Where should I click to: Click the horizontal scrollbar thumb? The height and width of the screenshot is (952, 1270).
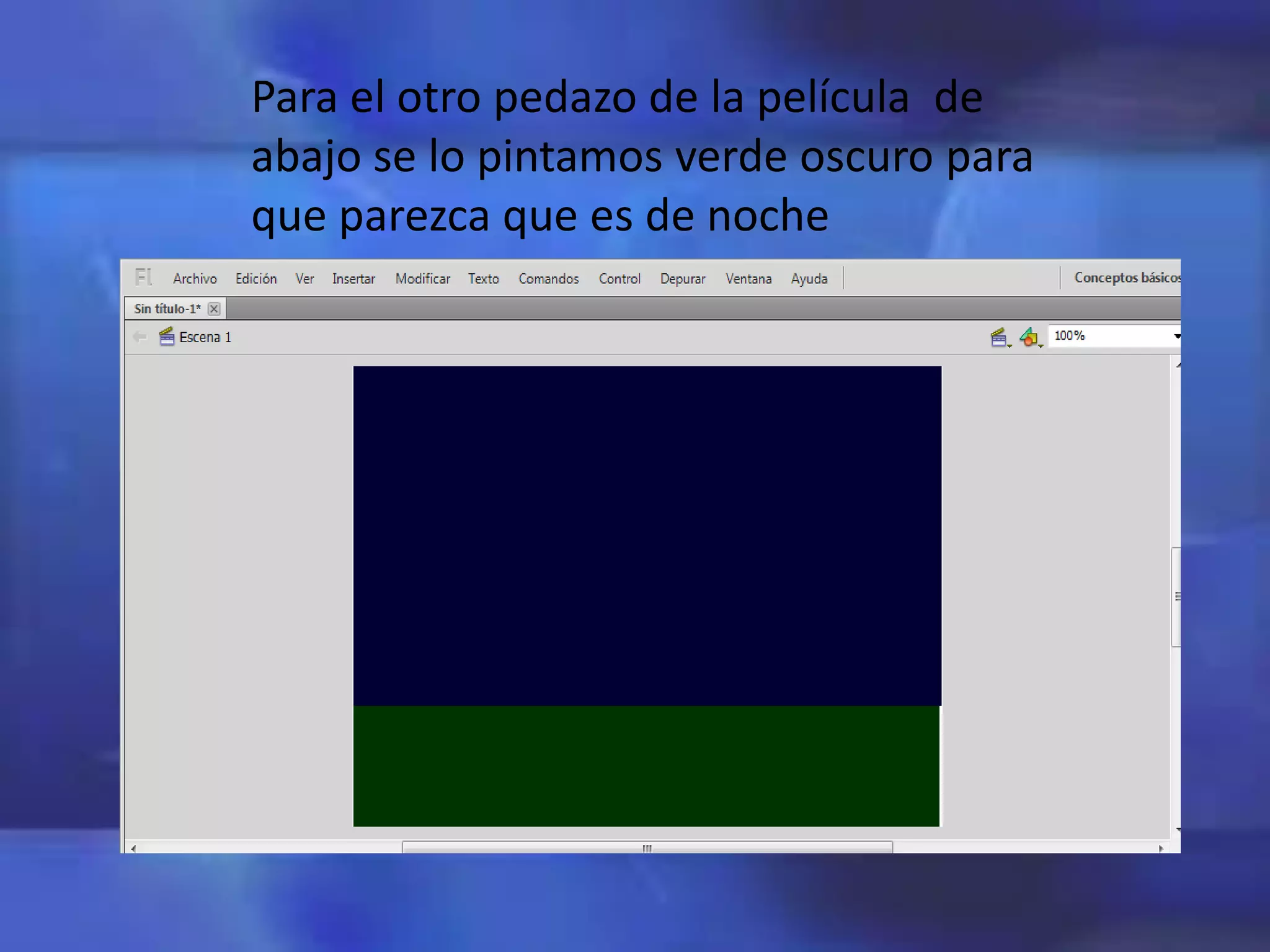[647, 847]
